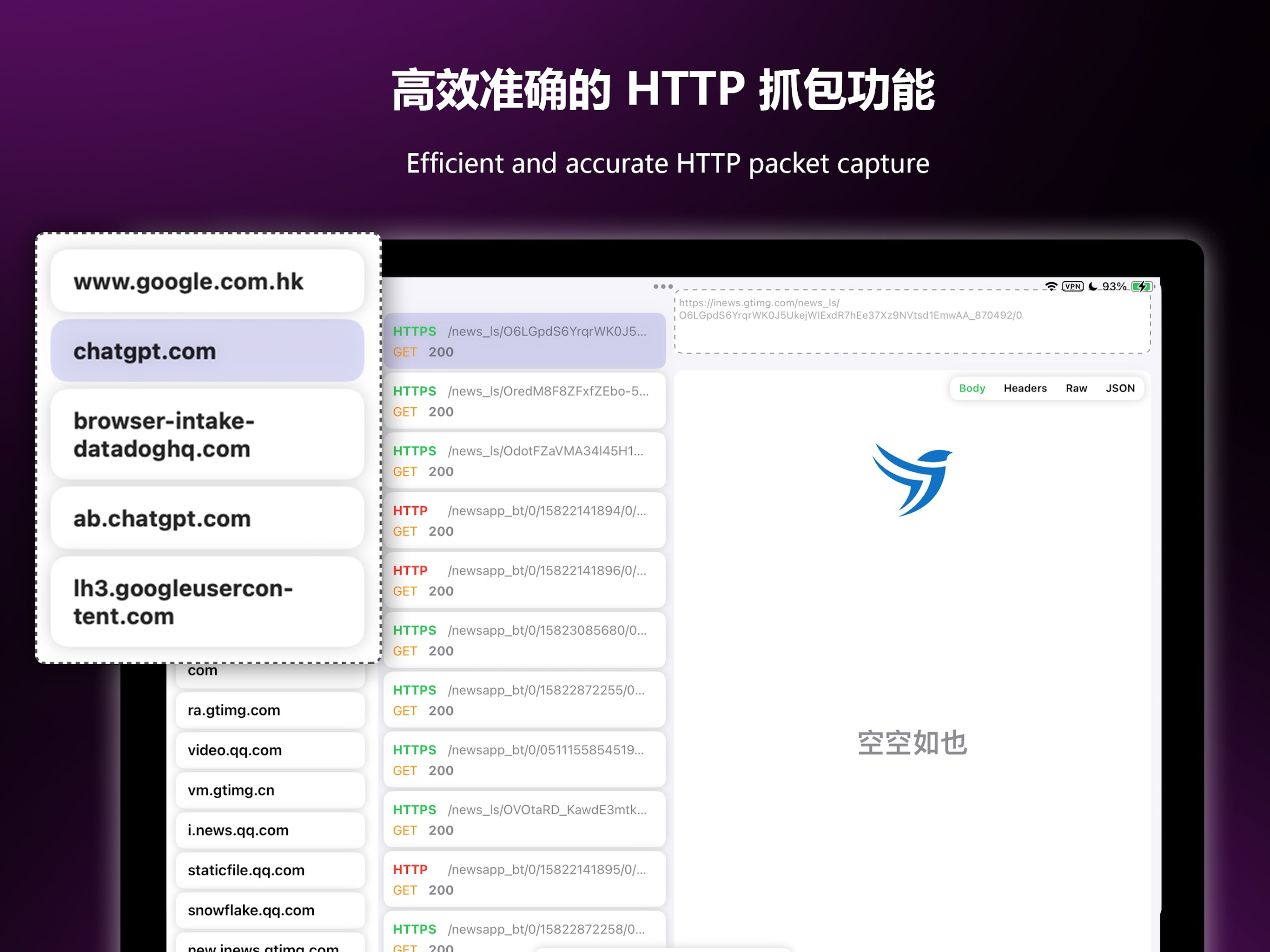
Task: Open request /news_ls/O6LGpdS6YrqrWK0J5...
Action: [524, 341]
